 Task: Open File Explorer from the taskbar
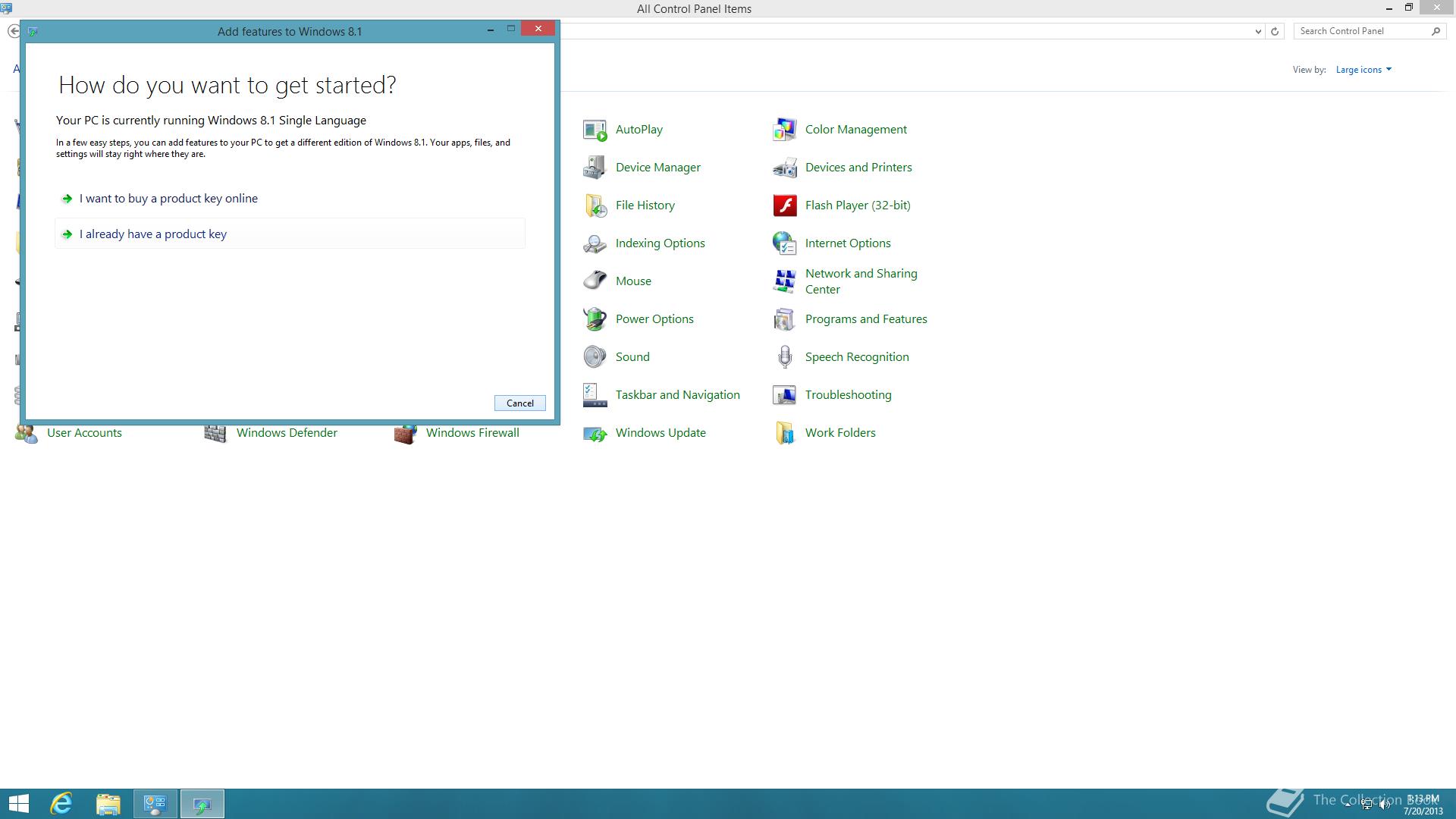pyautogui.click(x=108, y=804)
